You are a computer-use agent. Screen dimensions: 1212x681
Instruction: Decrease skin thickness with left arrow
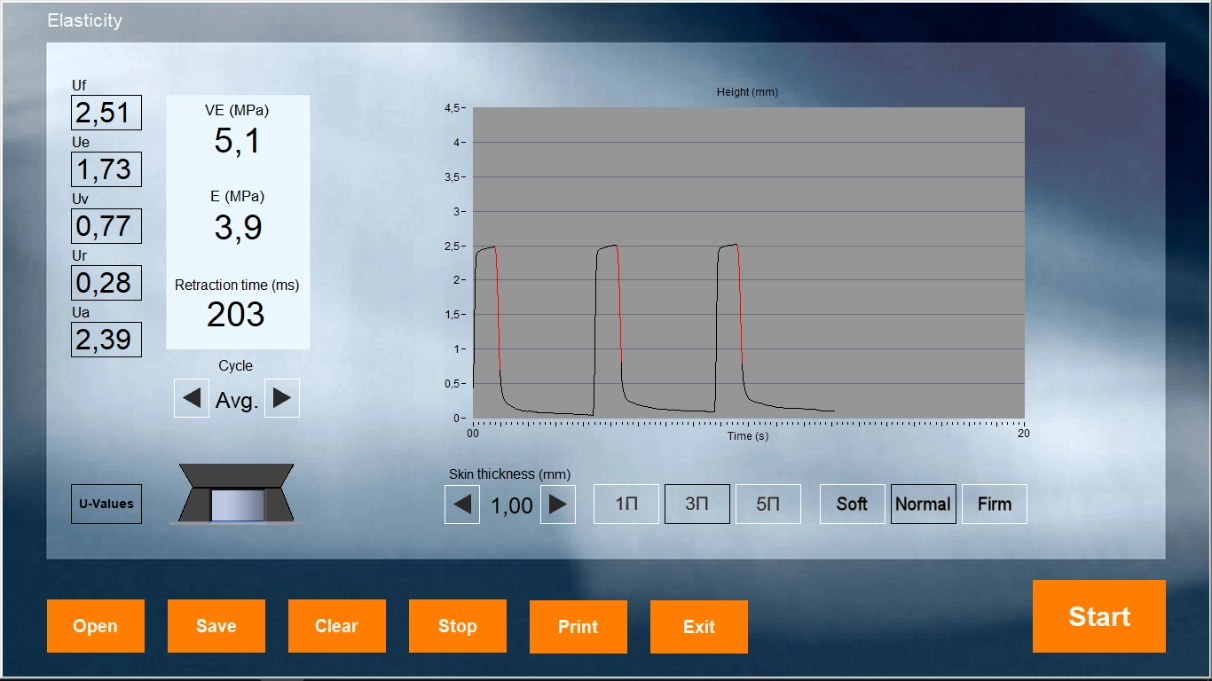(x=462, y=505)
